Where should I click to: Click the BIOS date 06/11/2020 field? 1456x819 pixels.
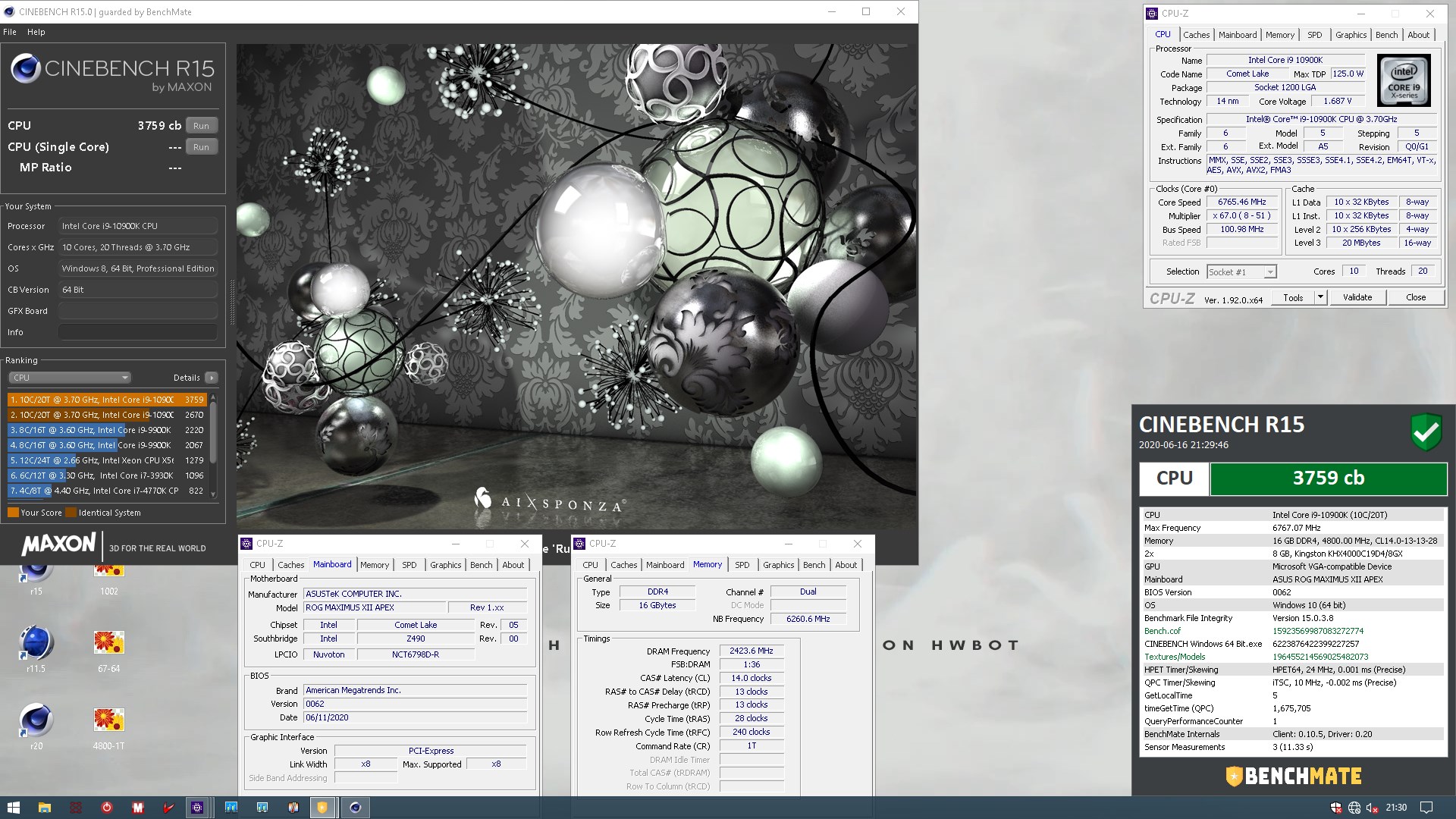coord(415,717)
